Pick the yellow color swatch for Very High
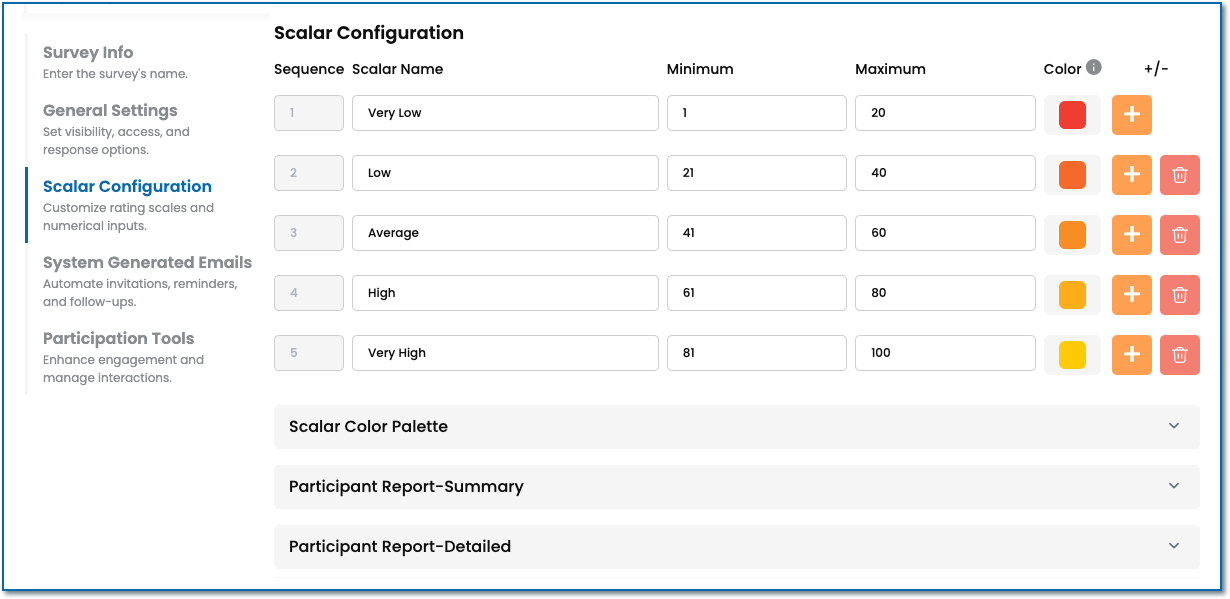This screenshot has width=1230, height=599. coord(1072,354)
